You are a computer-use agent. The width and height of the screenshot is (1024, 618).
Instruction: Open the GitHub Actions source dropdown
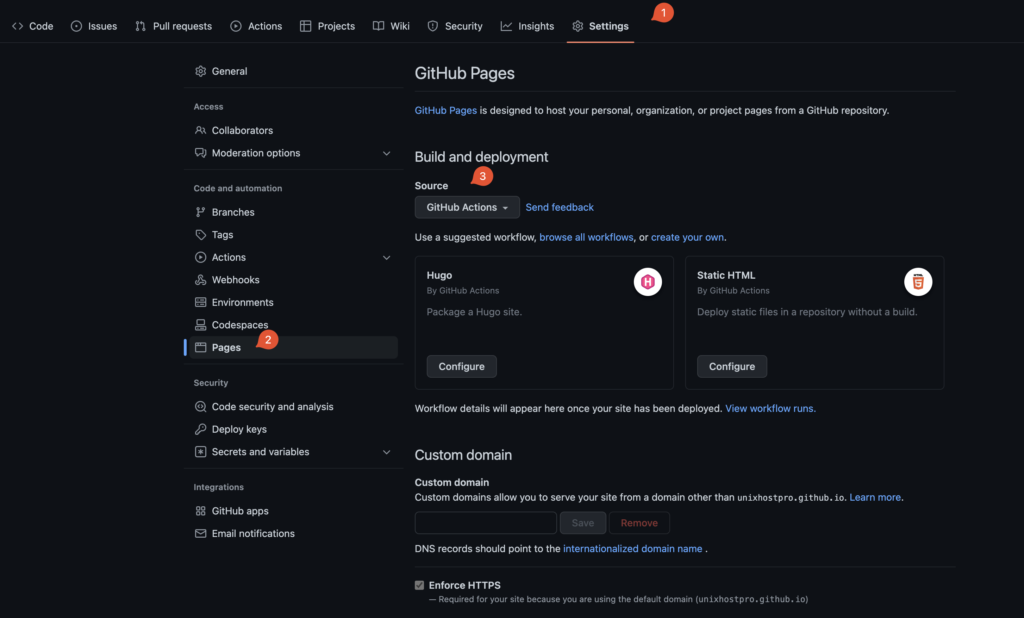pos(466,207)
